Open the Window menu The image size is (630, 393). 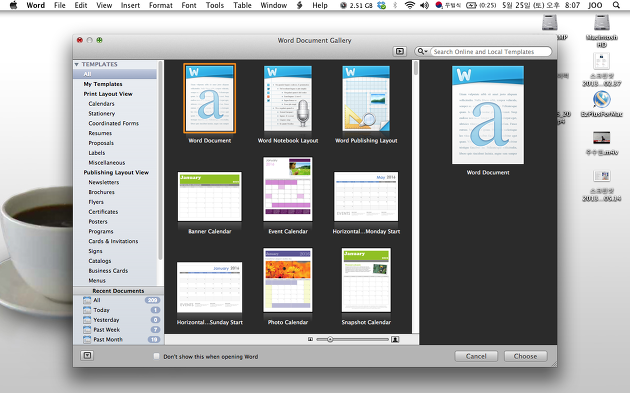pyautogui.click(x=274, y=5)
